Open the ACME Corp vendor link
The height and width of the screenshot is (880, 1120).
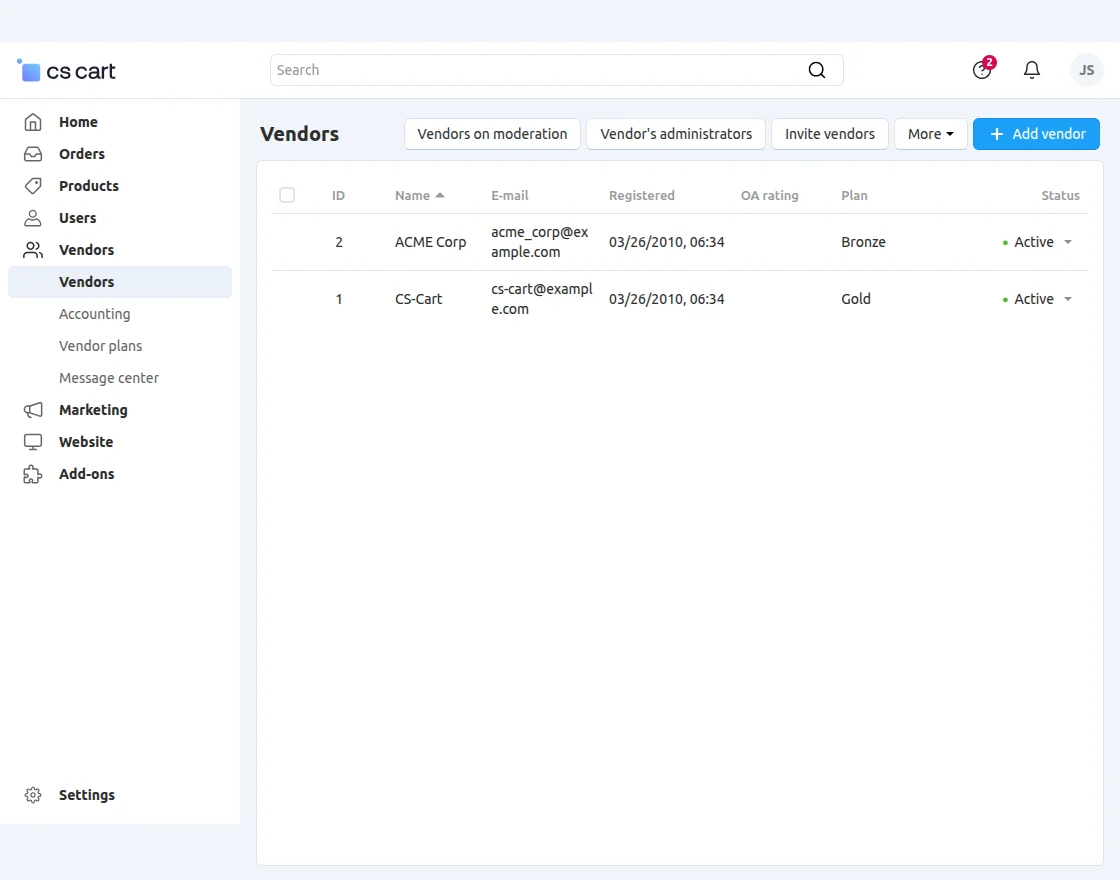(x=430, y=242)
